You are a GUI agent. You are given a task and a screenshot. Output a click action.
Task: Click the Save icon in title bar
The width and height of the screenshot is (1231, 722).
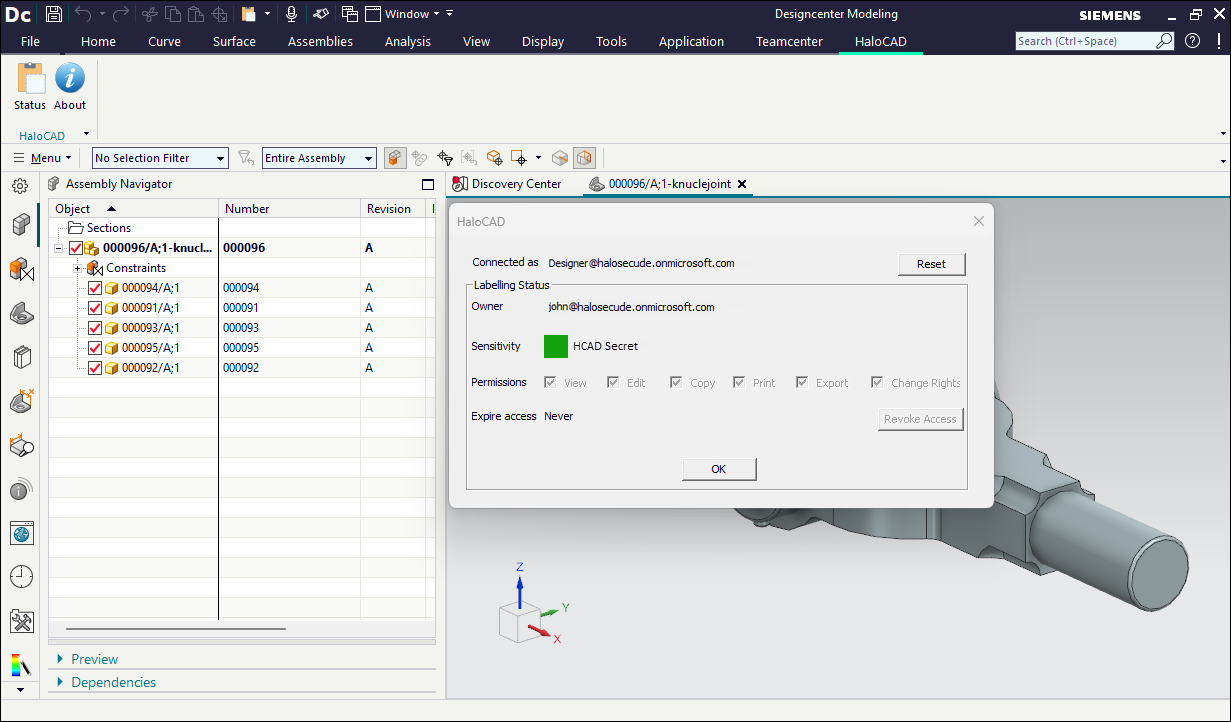pyautogui.click(x=54, y=14)
